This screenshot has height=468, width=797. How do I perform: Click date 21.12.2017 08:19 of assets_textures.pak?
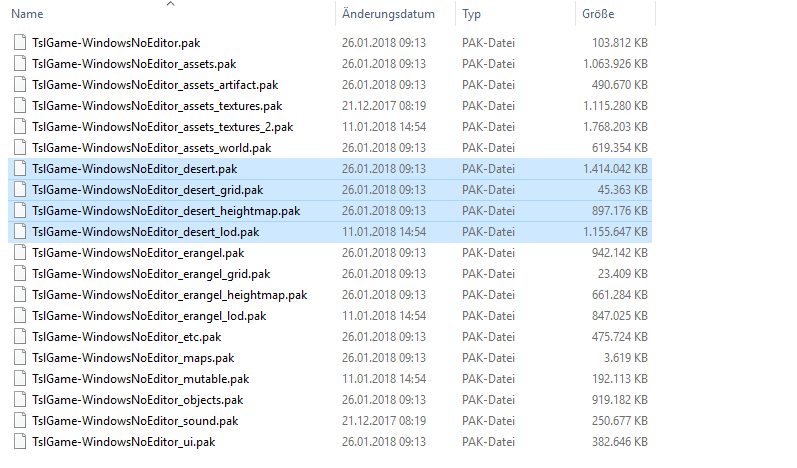pyautogui.click(x=384, y=106)
